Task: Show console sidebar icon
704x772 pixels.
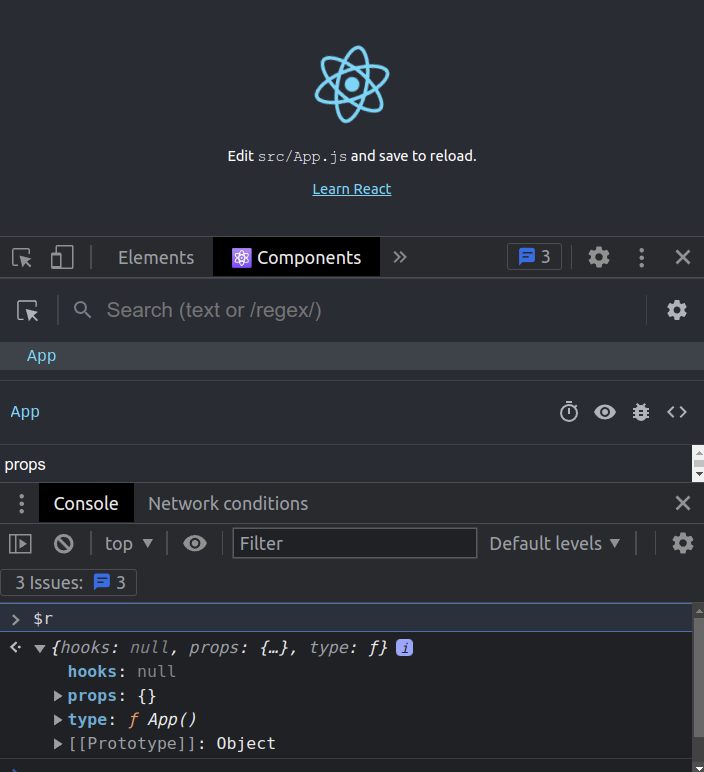Action: pos(20,544)
